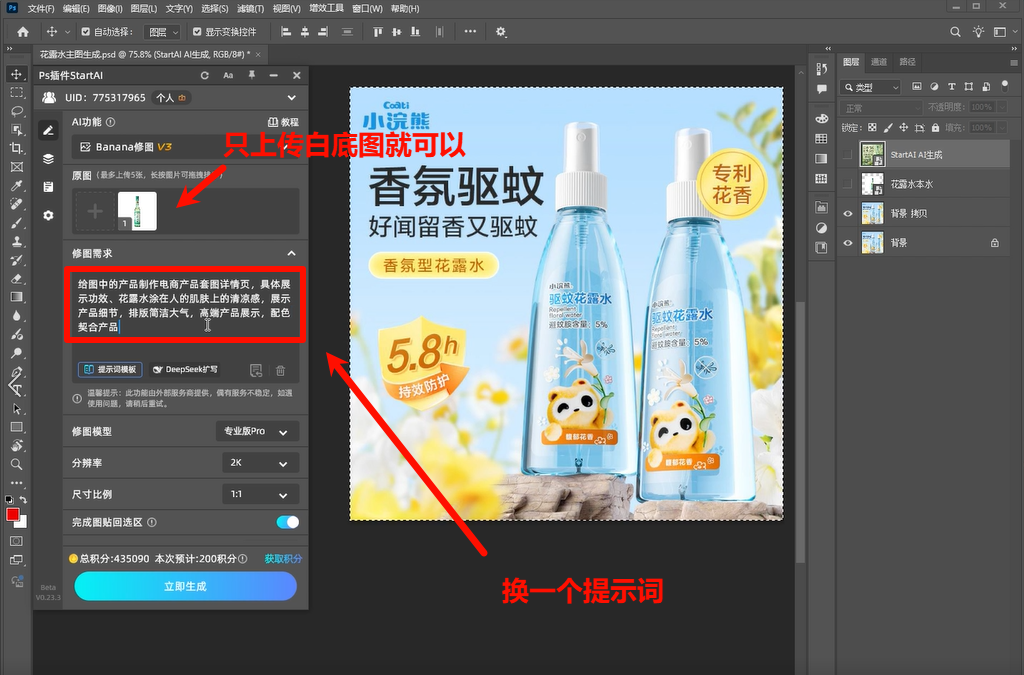Open the 修图模型 专业版Pro dropdown
Screen dimensions: 1024x675
(x=255, y=431)
